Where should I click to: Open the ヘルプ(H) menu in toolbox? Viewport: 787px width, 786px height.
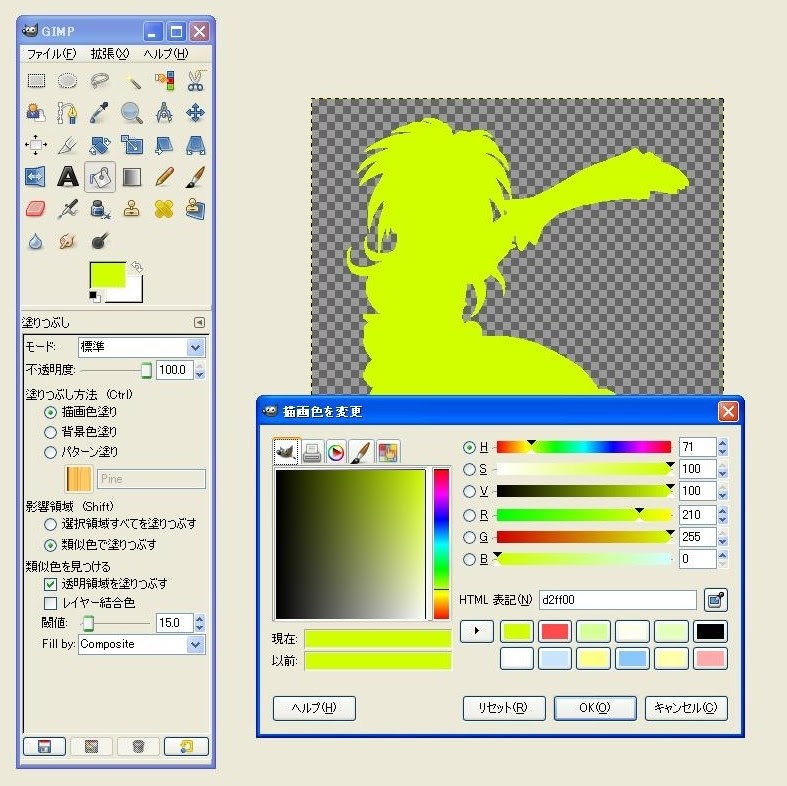tap(166, 54)
